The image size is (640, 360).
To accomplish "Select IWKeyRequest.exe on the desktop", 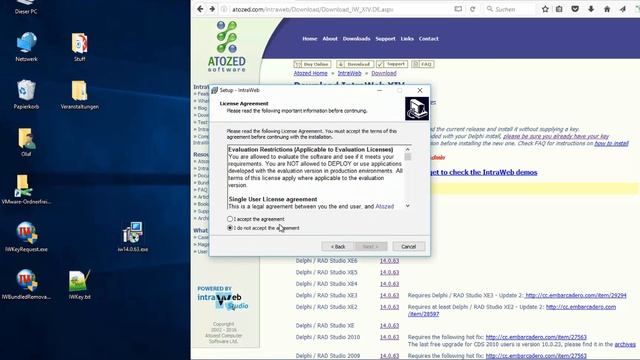I will (x=26, y=237).
